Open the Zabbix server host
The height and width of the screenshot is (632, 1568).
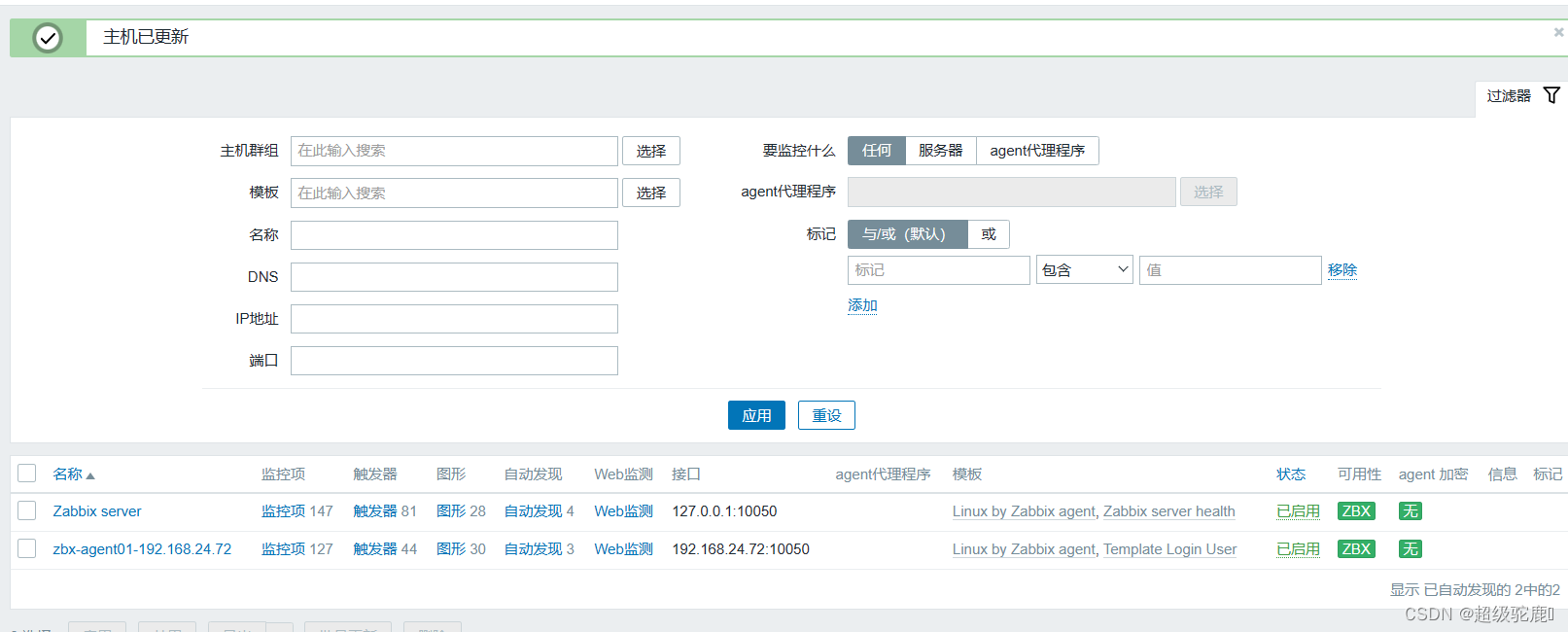[x=97, y=511]
